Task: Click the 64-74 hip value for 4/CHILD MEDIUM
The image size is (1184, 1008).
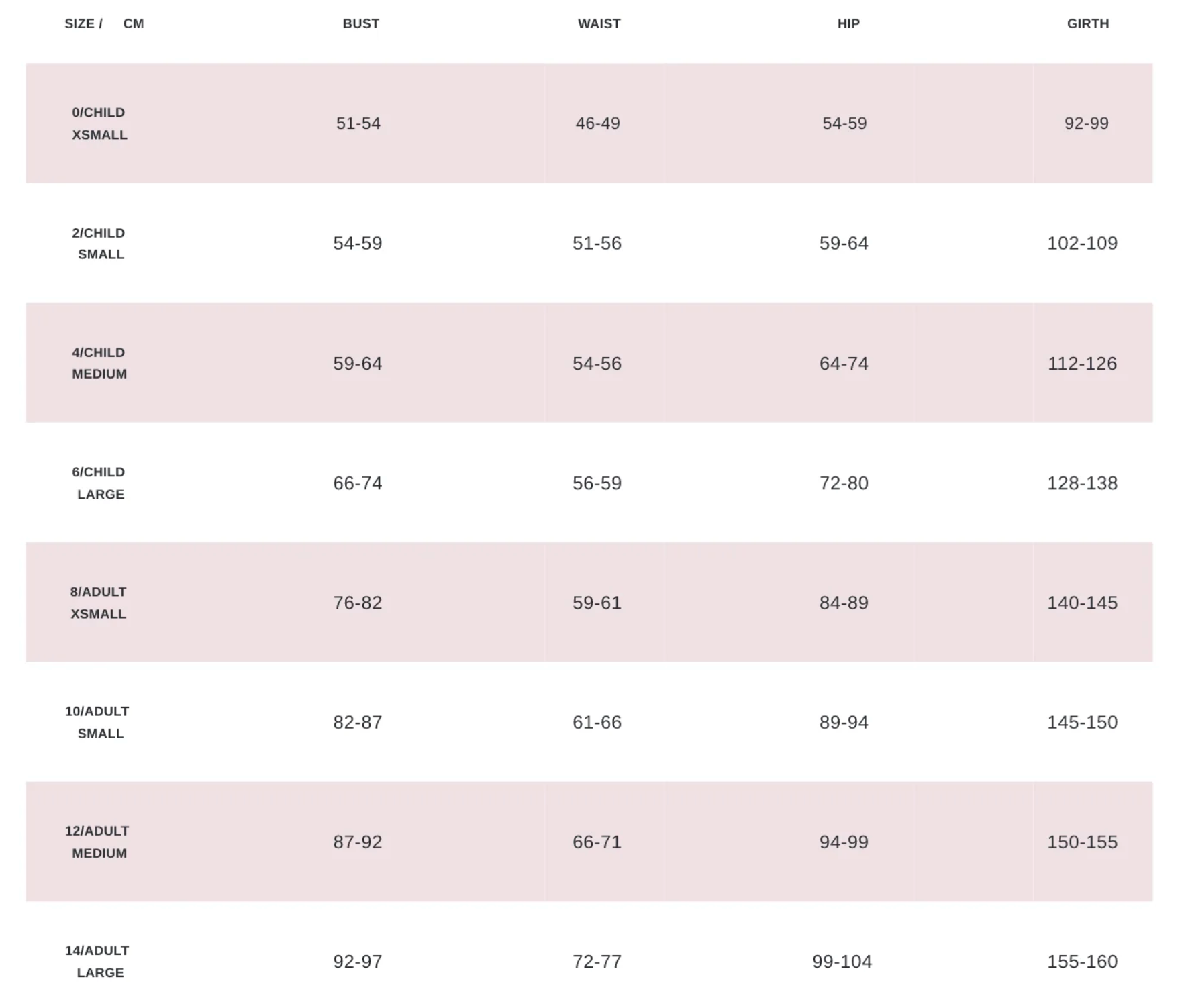Action: tap(844, 364)
